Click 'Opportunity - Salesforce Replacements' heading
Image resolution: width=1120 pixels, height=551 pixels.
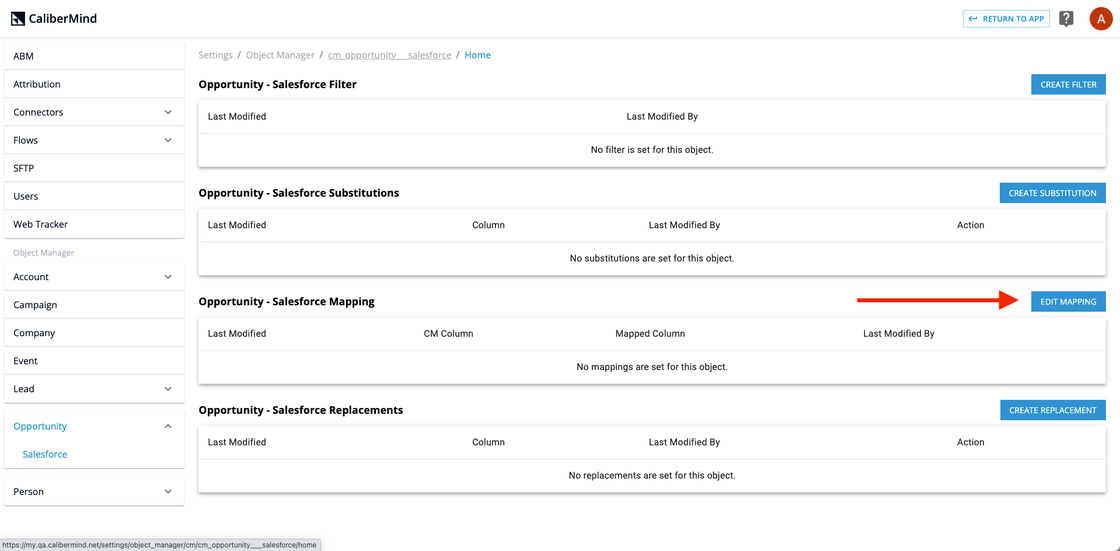tap(301, 410)
